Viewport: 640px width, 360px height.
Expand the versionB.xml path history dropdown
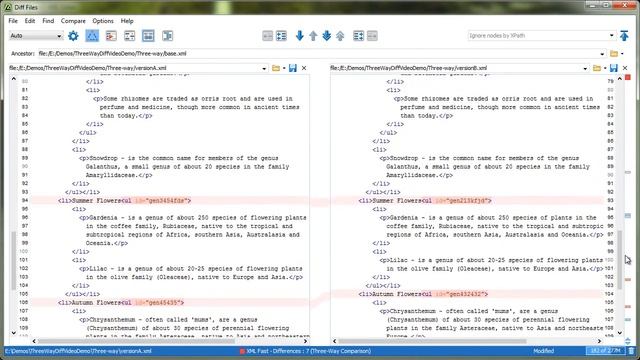click(x=585, y=69)
